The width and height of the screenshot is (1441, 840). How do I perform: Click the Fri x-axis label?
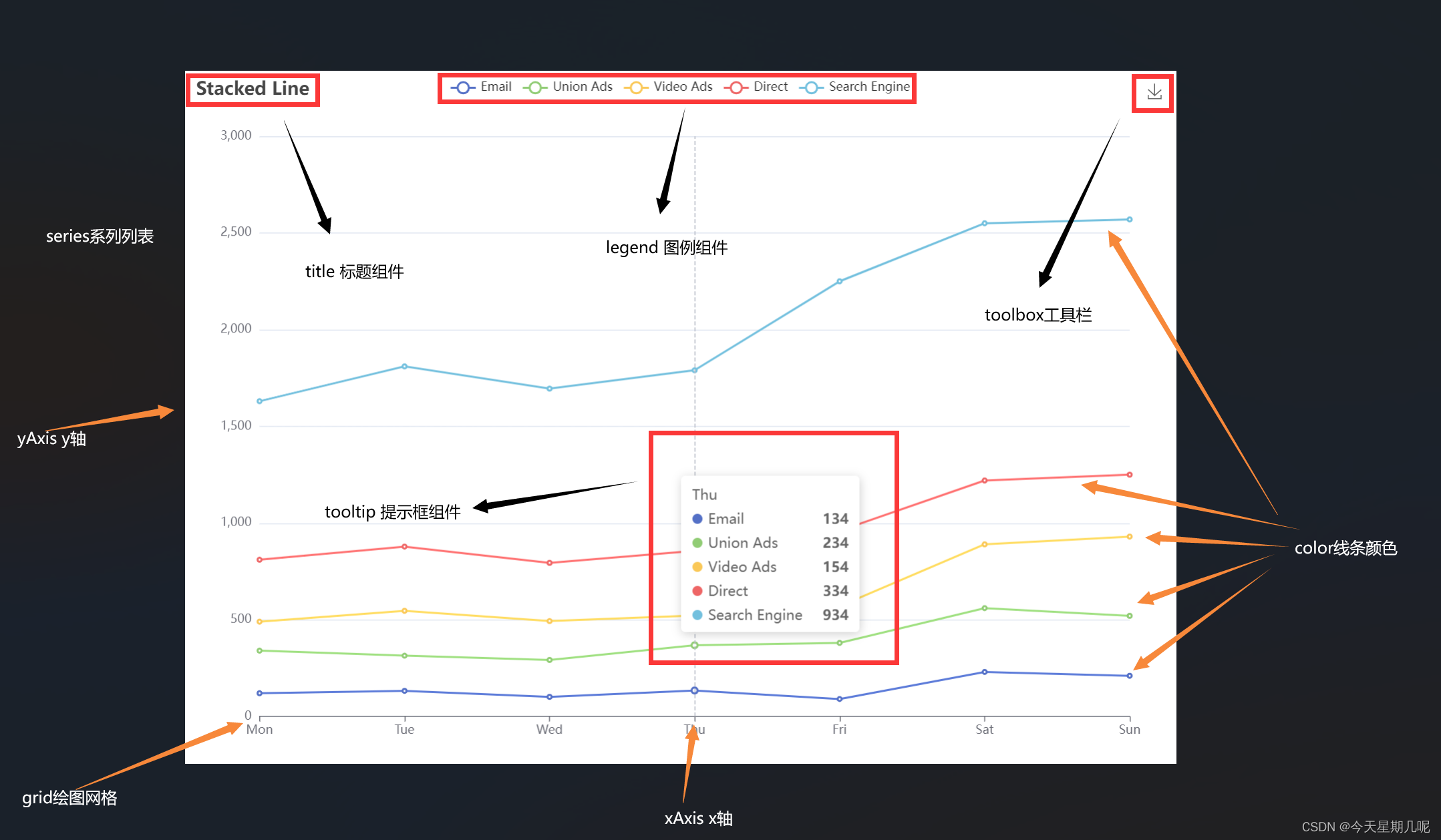(x=839, y=730)
